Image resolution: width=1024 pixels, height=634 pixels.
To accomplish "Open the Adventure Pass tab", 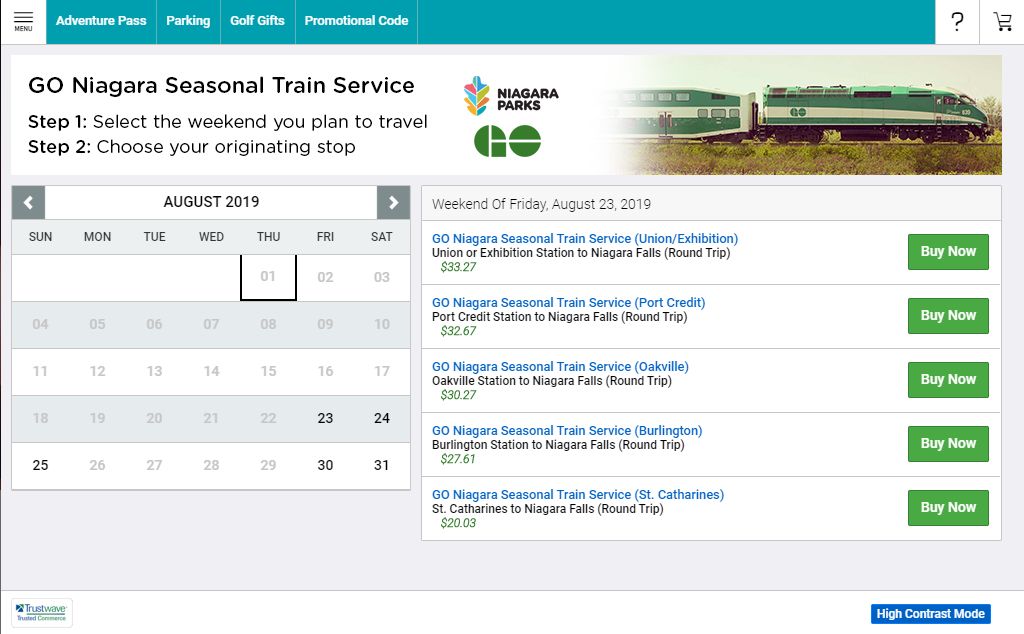I will coord(101,21).
